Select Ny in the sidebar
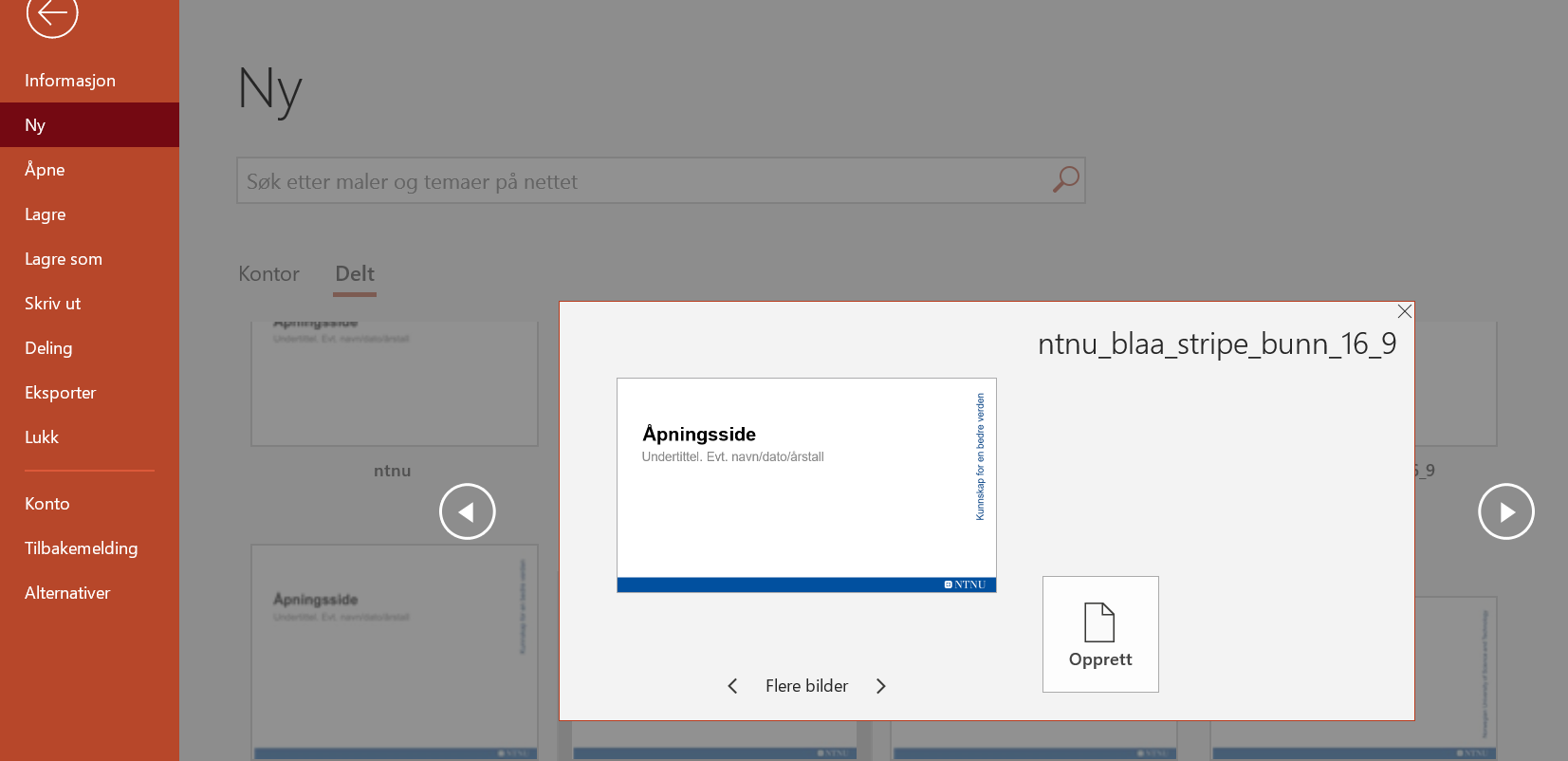Screen dimensions: 1568x761 89,125
